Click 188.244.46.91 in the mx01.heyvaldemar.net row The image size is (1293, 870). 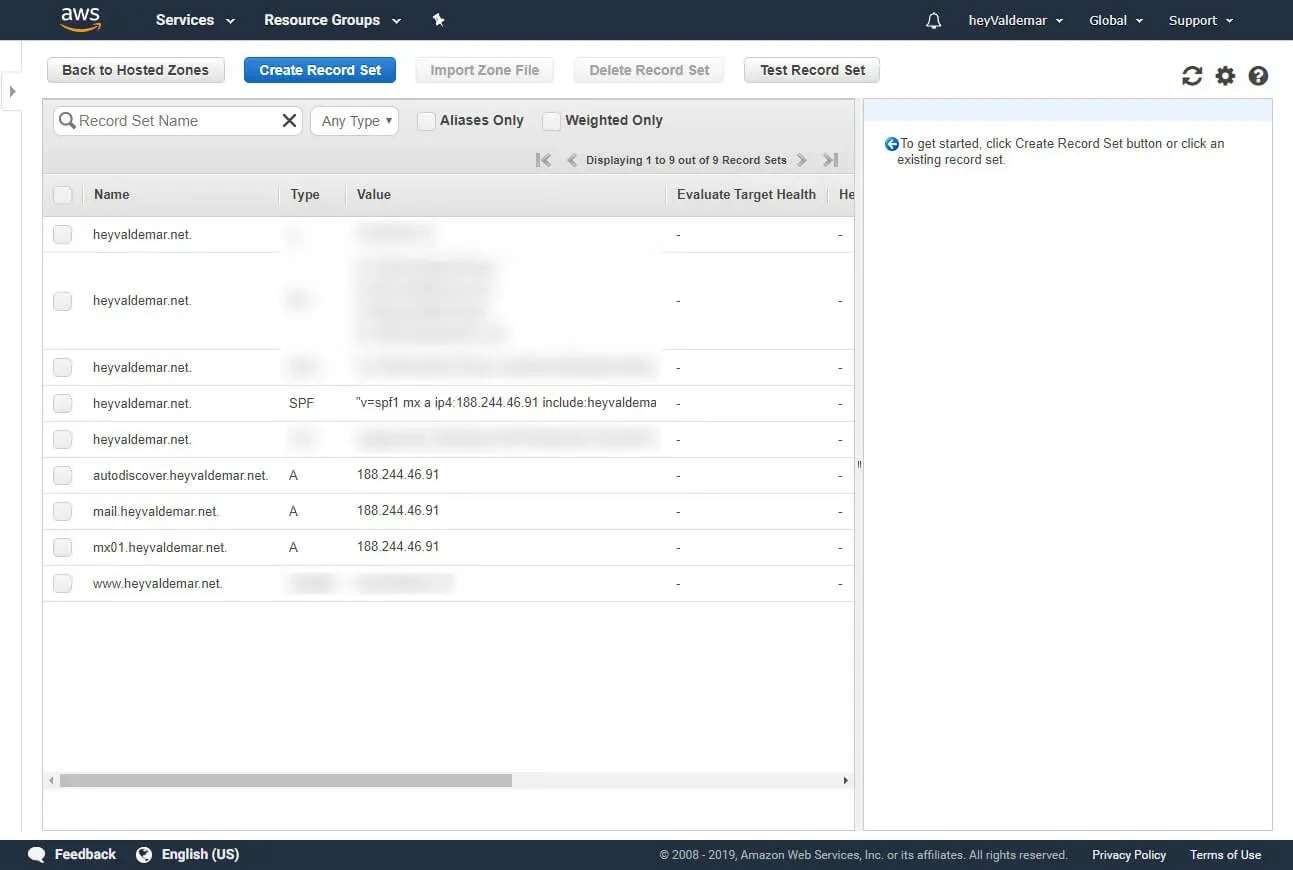398,547
